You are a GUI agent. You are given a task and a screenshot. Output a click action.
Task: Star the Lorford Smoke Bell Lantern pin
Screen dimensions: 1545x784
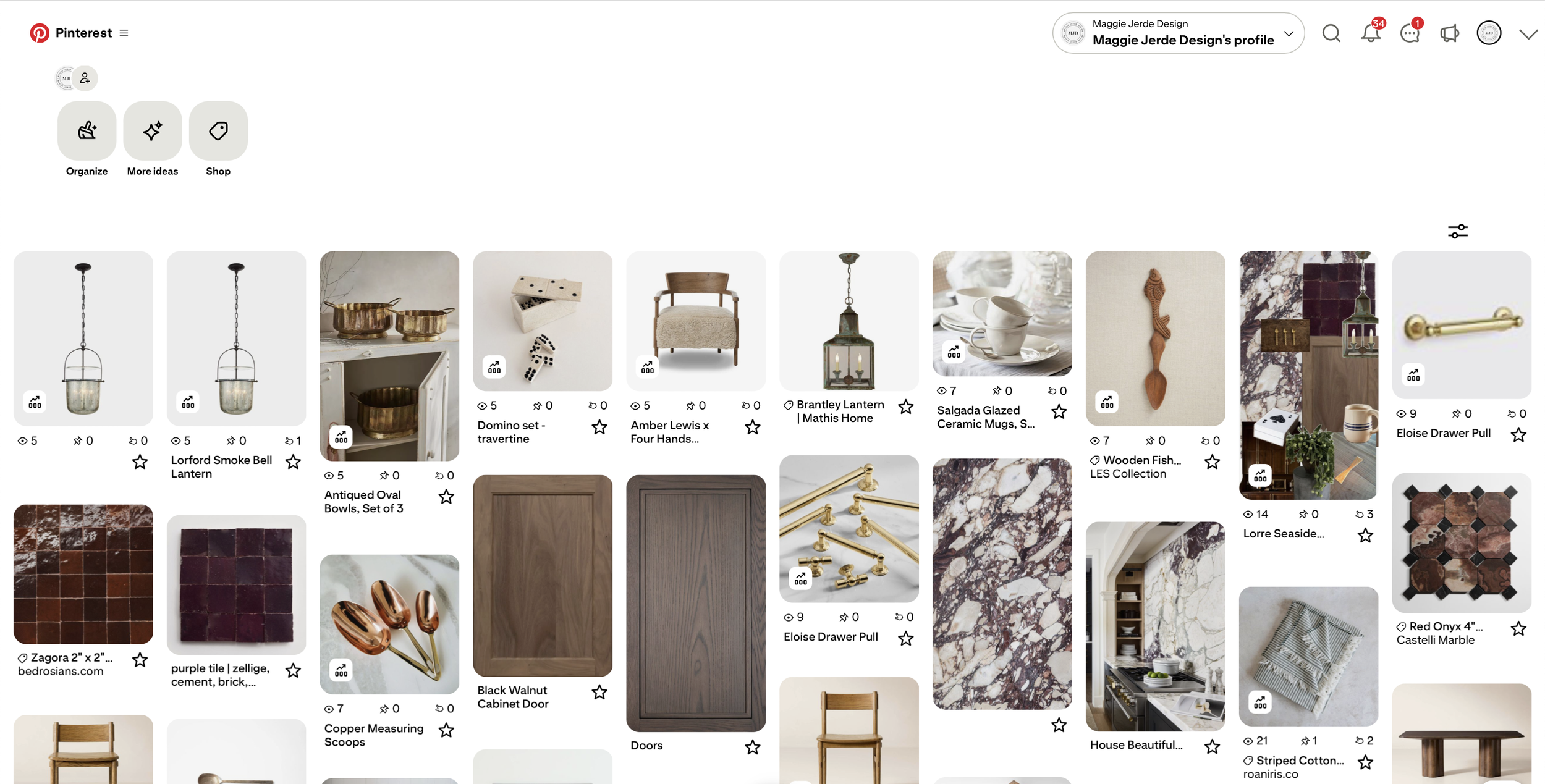pyautogui.click(x=293, y=462)
